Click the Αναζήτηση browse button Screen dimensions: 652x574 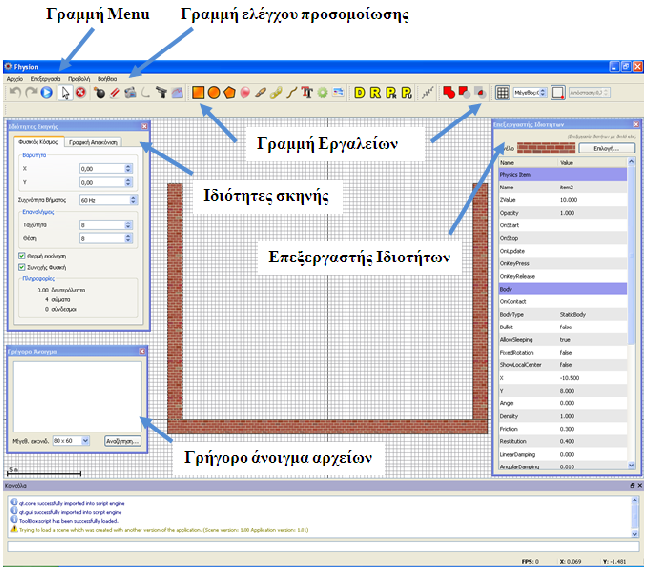[122, 441]
